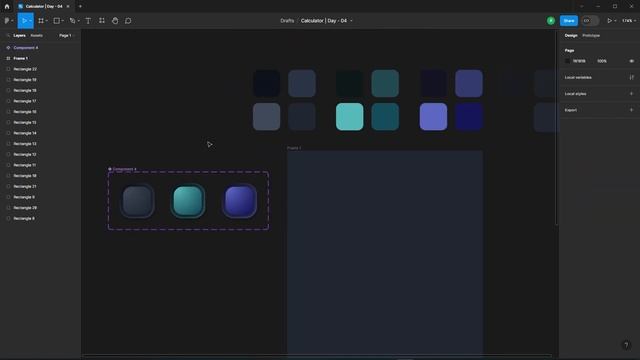Click the page background opacity field
Image resolution: width=640 pixels, height=360 pixels.
(x=602, y=61)
